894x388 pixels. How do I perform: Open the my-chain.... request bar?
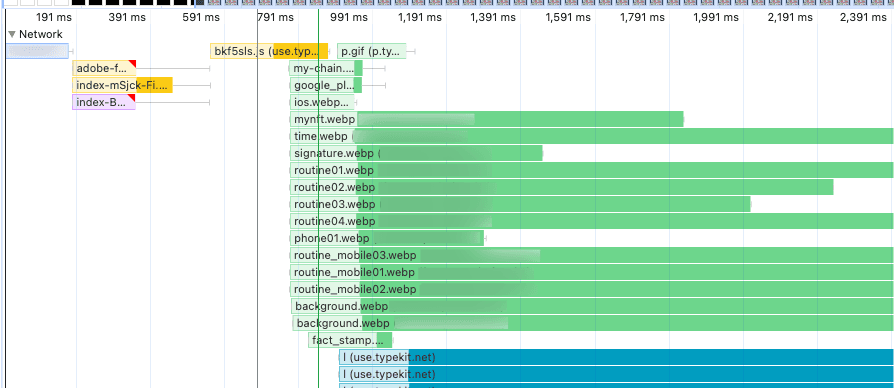[326, 68]
